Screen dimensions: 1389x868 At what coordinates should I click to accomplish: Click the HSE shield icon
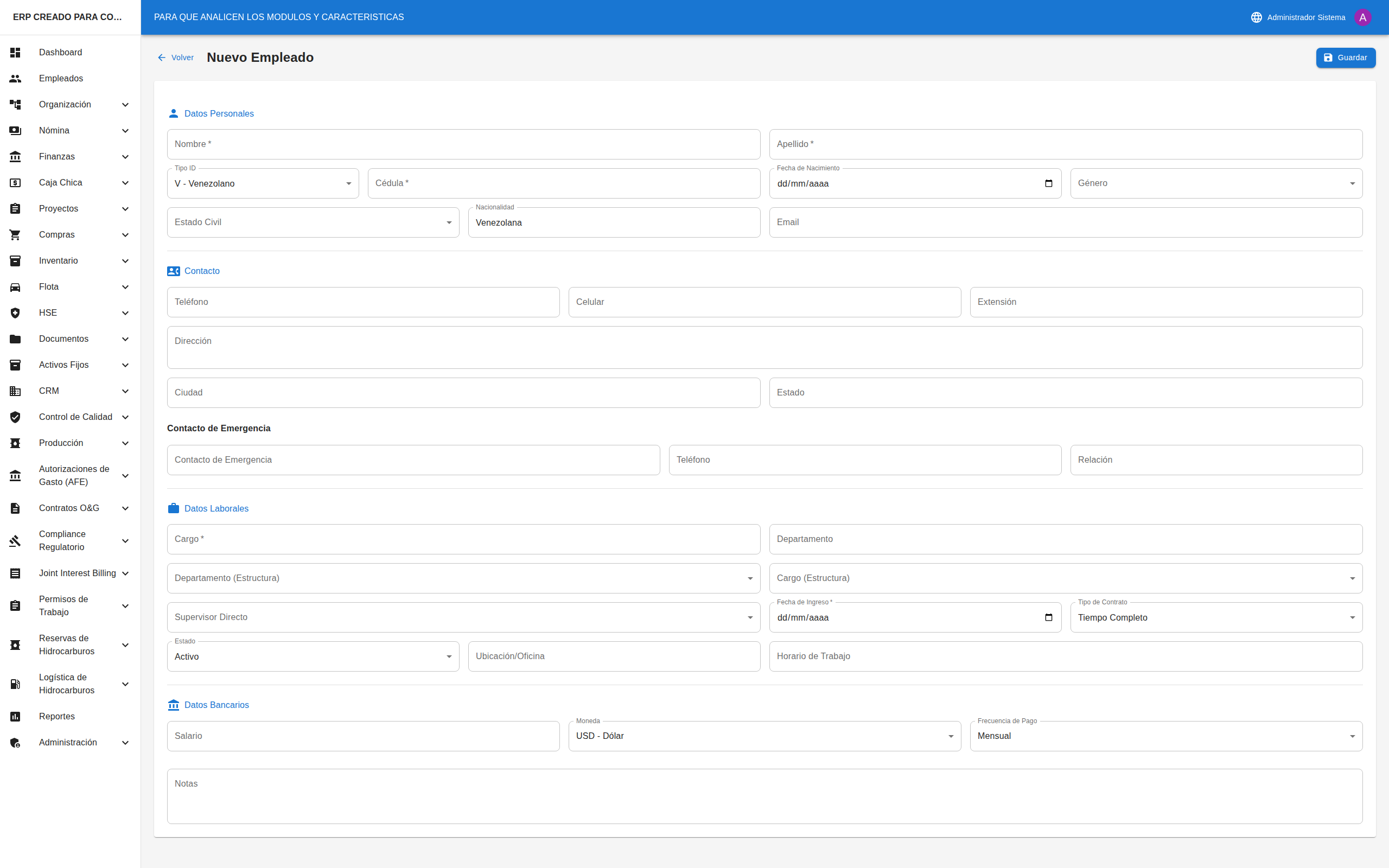coord(16,313)
